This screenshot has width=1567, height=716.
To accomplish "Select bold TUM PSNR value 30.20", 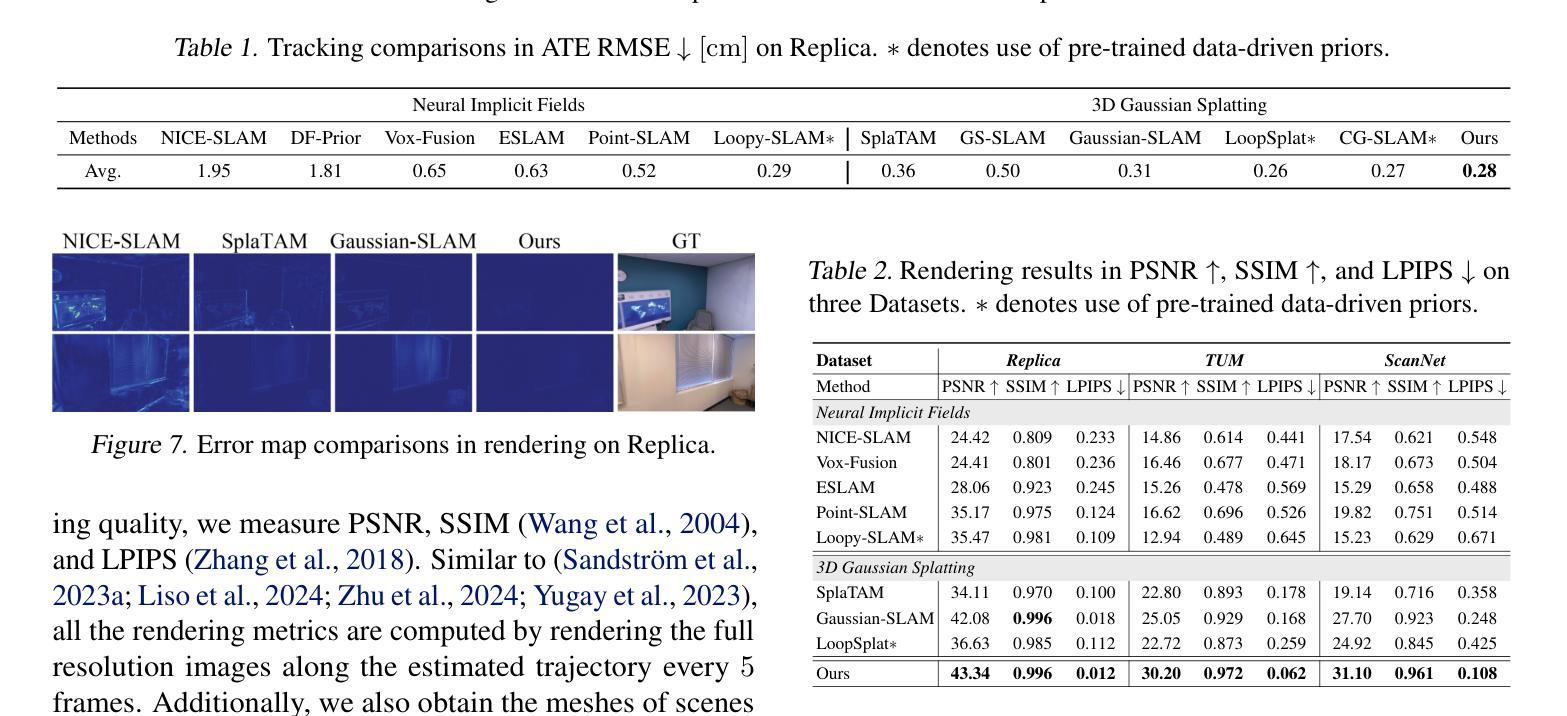I will pyautogui.click(x=1160, y=673).
